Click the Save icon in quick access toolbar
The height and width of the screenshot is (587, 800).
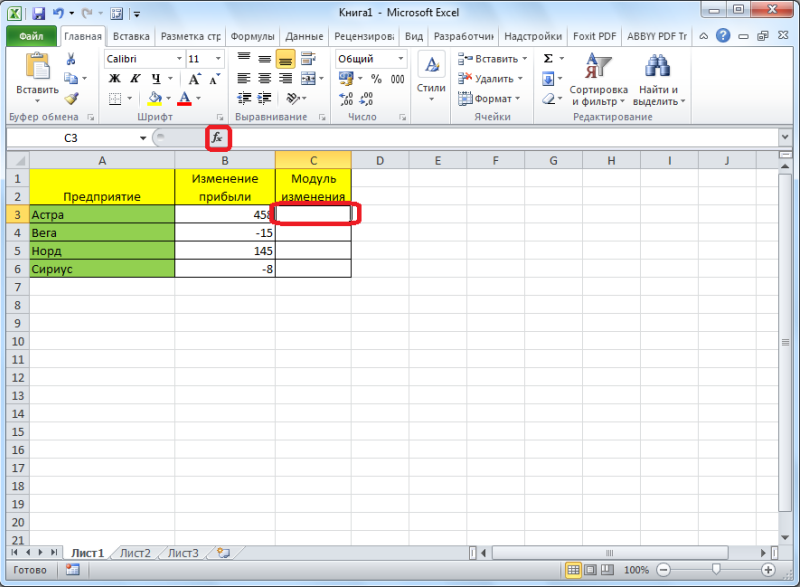click(38, 13)
